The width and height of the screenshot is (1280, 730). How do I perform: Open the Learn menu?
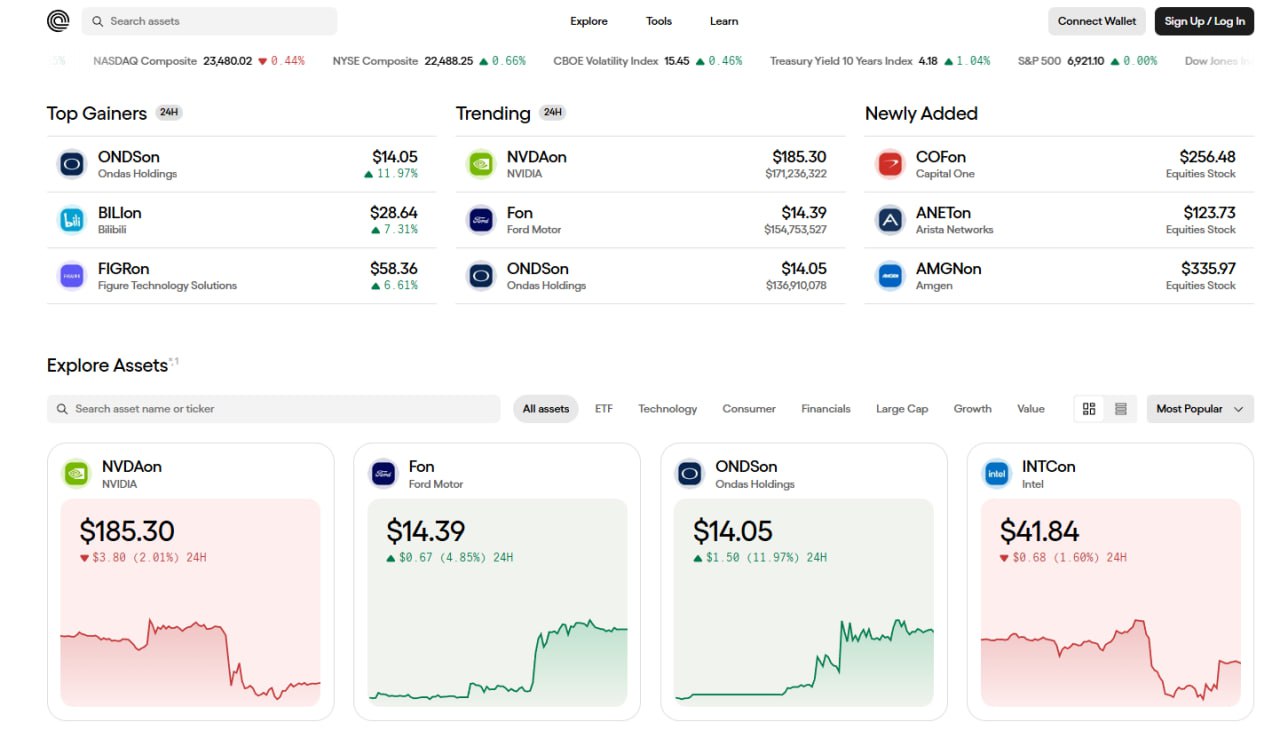pos(724,21)
